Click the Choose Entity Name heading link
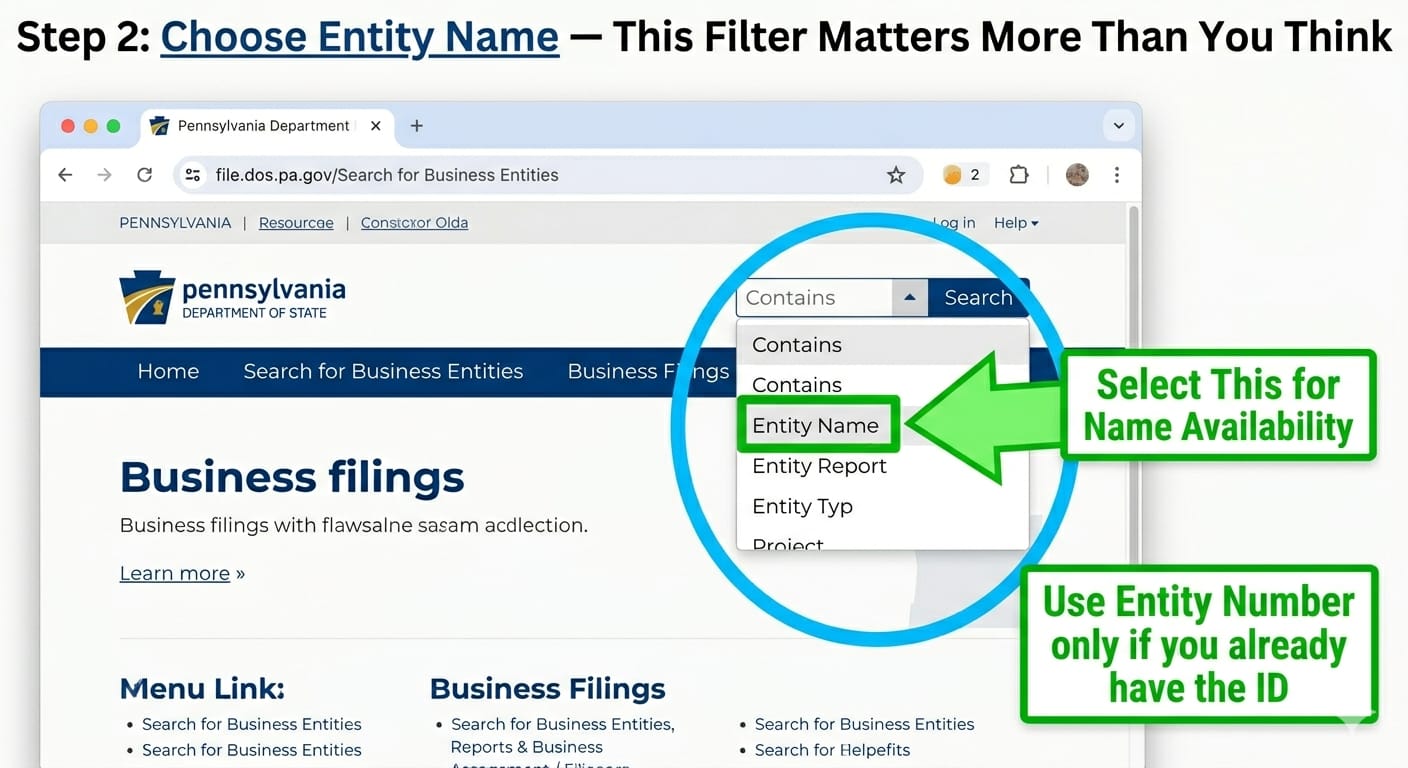 360,37
